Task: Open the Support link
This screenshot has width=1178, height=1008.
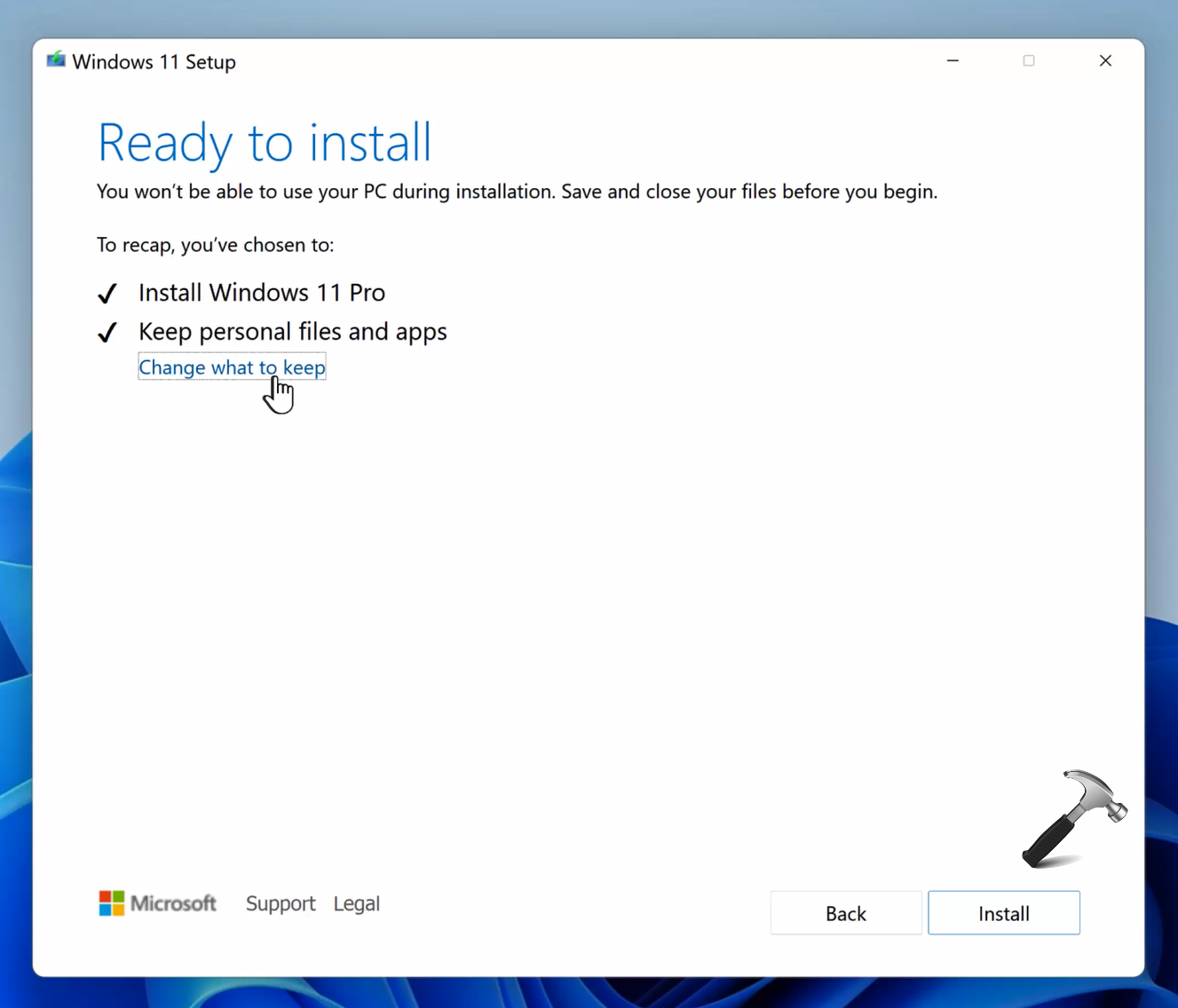Action: (x=281, y=903)
